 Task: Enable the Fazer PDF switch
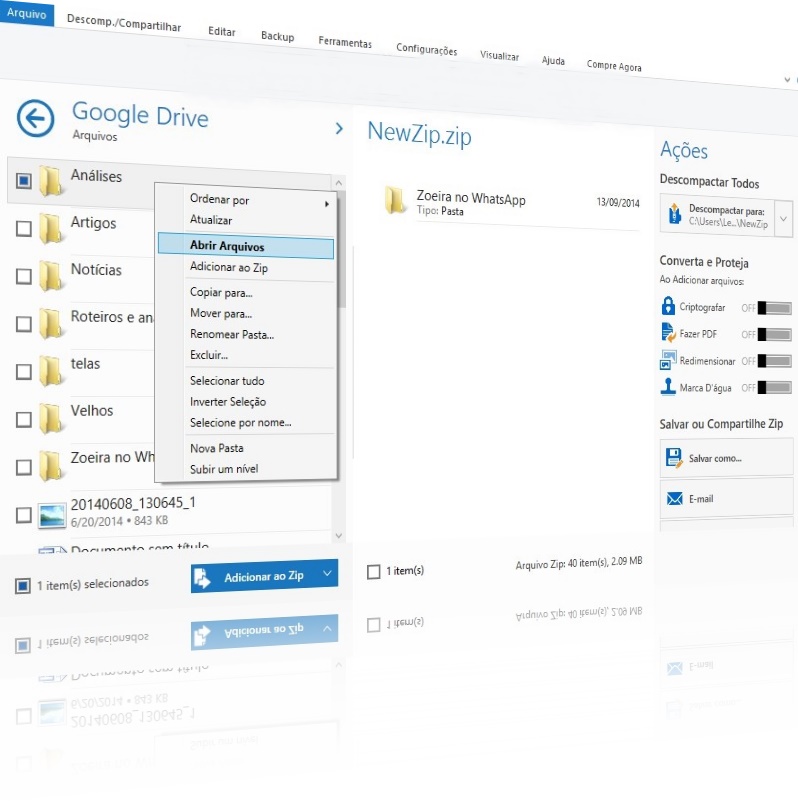click(774, 335)
